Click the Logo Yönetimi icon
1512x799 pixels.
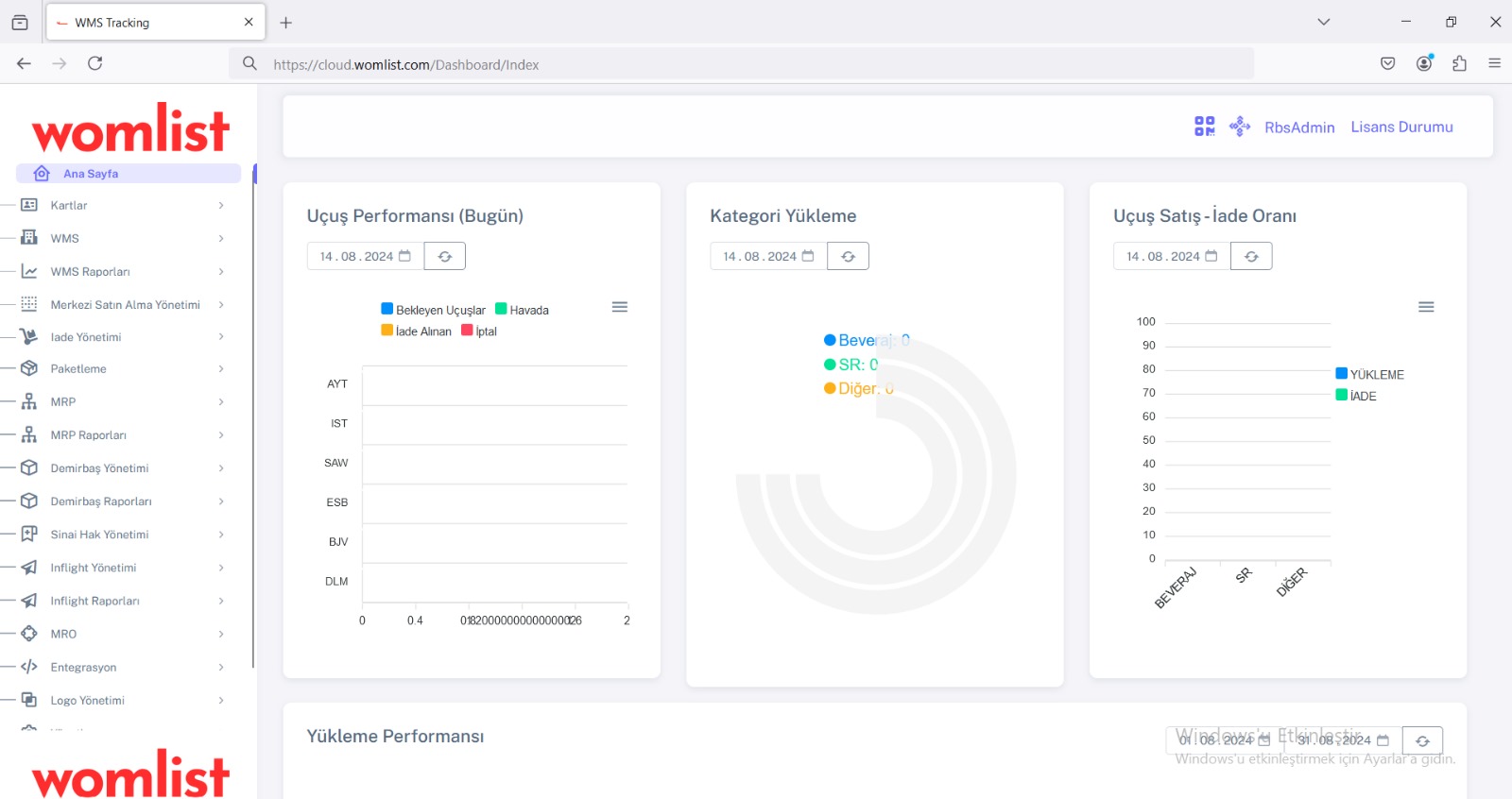coord(29,700)
